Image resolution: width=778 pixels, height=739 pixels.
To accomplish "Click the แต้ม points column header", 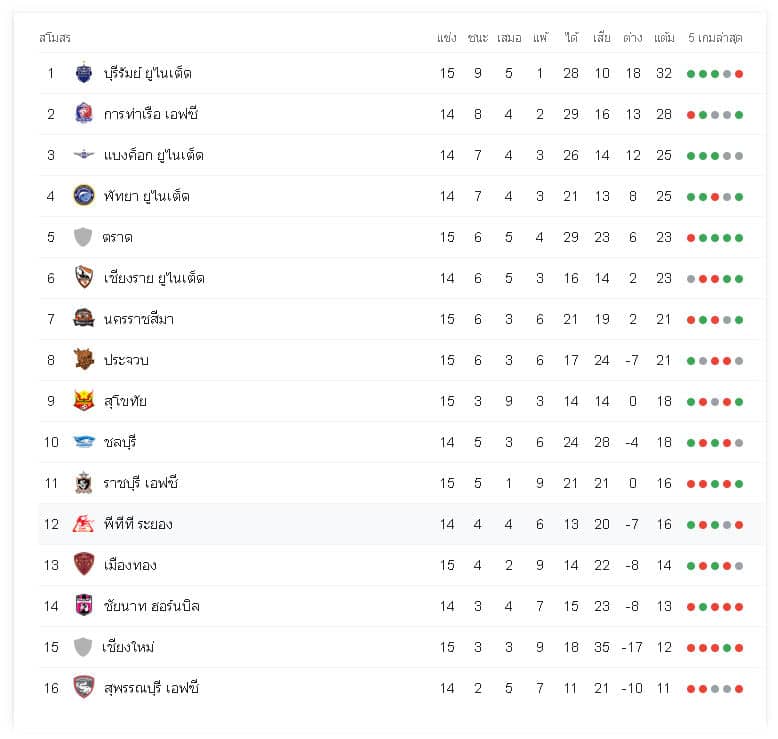I will click(664, 38).
